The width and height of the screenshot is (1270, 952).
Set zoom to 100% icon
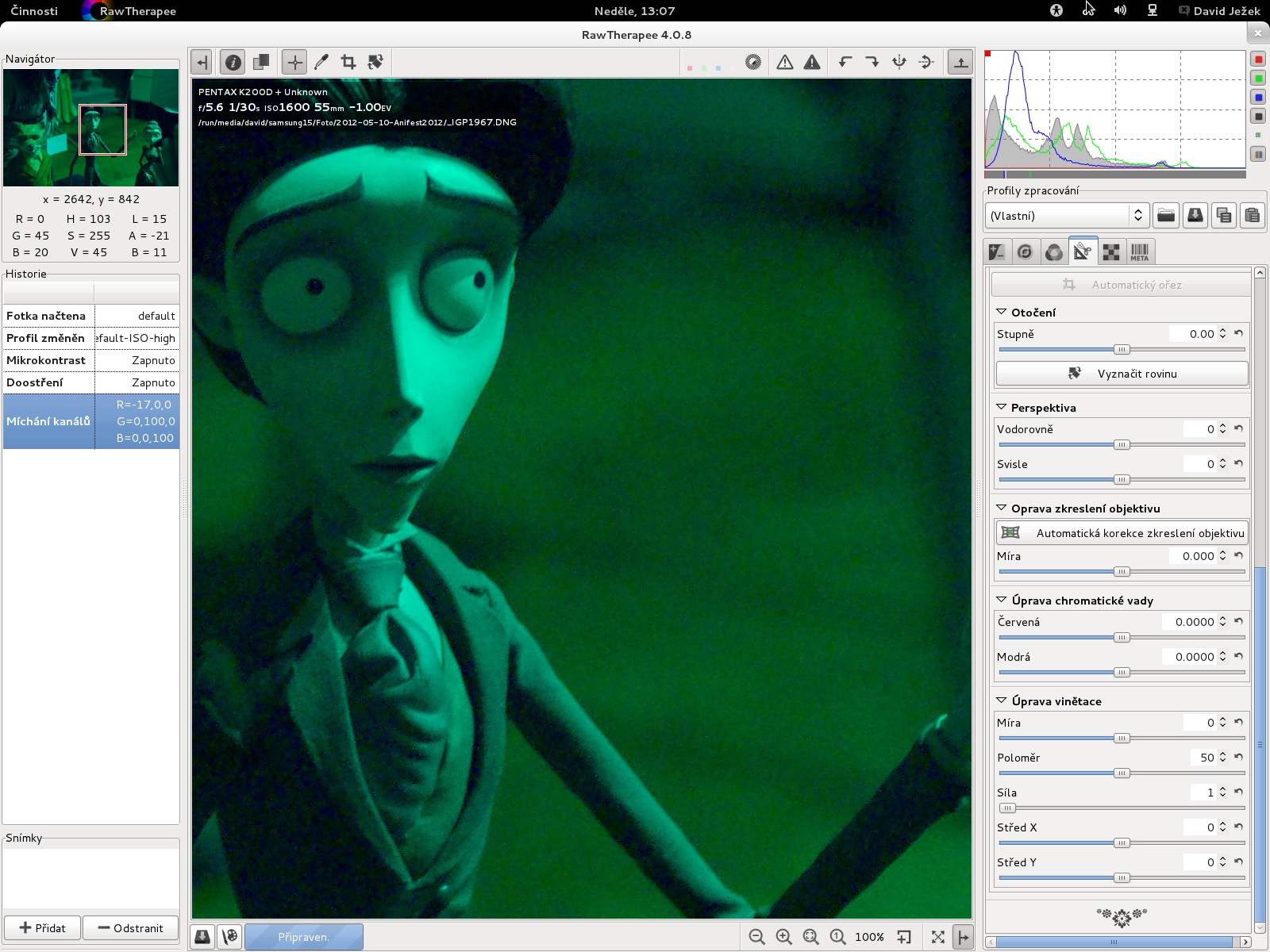[838, 937]
